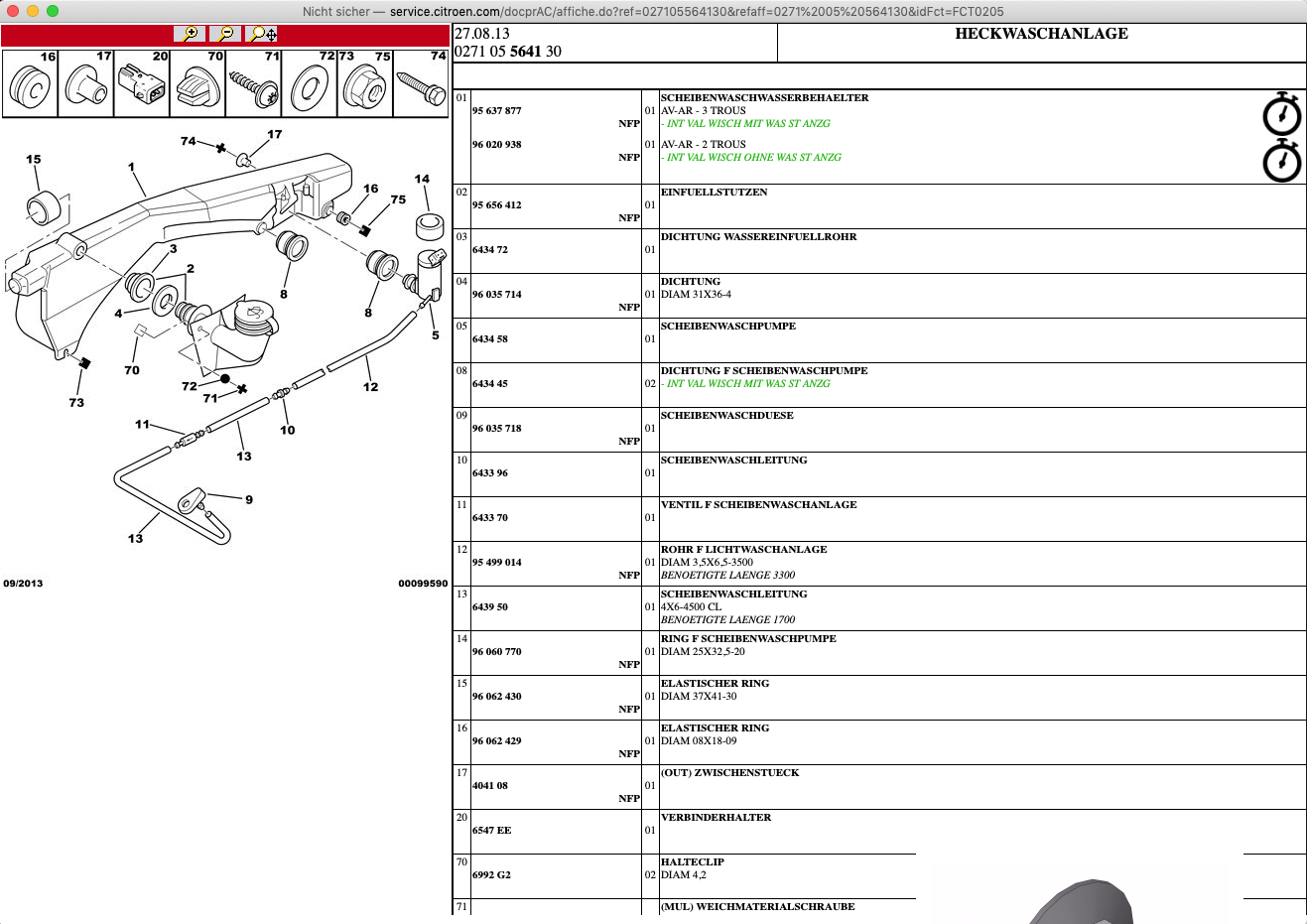Click the EINFUELLSTUTZEN description
The height and width of the screenshot is (924, 1307).
pos(715,192)
